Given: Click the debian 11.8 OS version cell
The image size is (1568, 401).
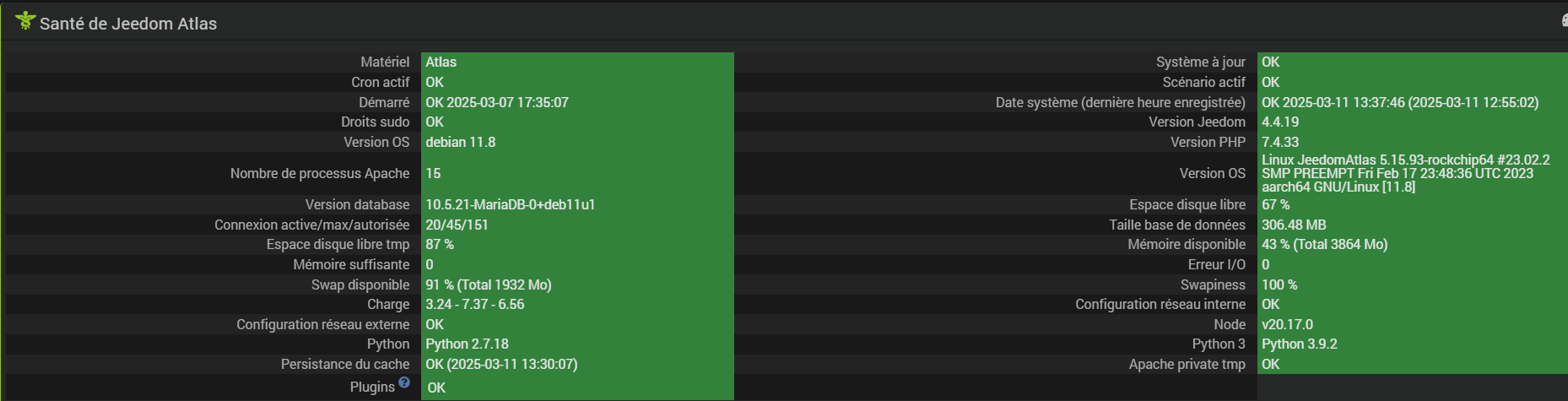Looking at the screenshot, I should click(461, 142).
